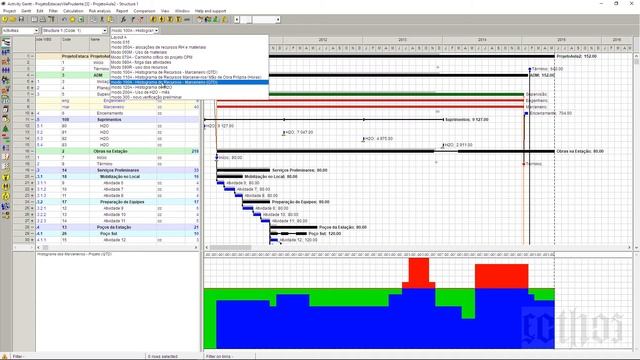The image size is (640, 360).
Task: Click the horizontal dash toolbar icon
Action: pyautogui.click(x=187, y=19)
